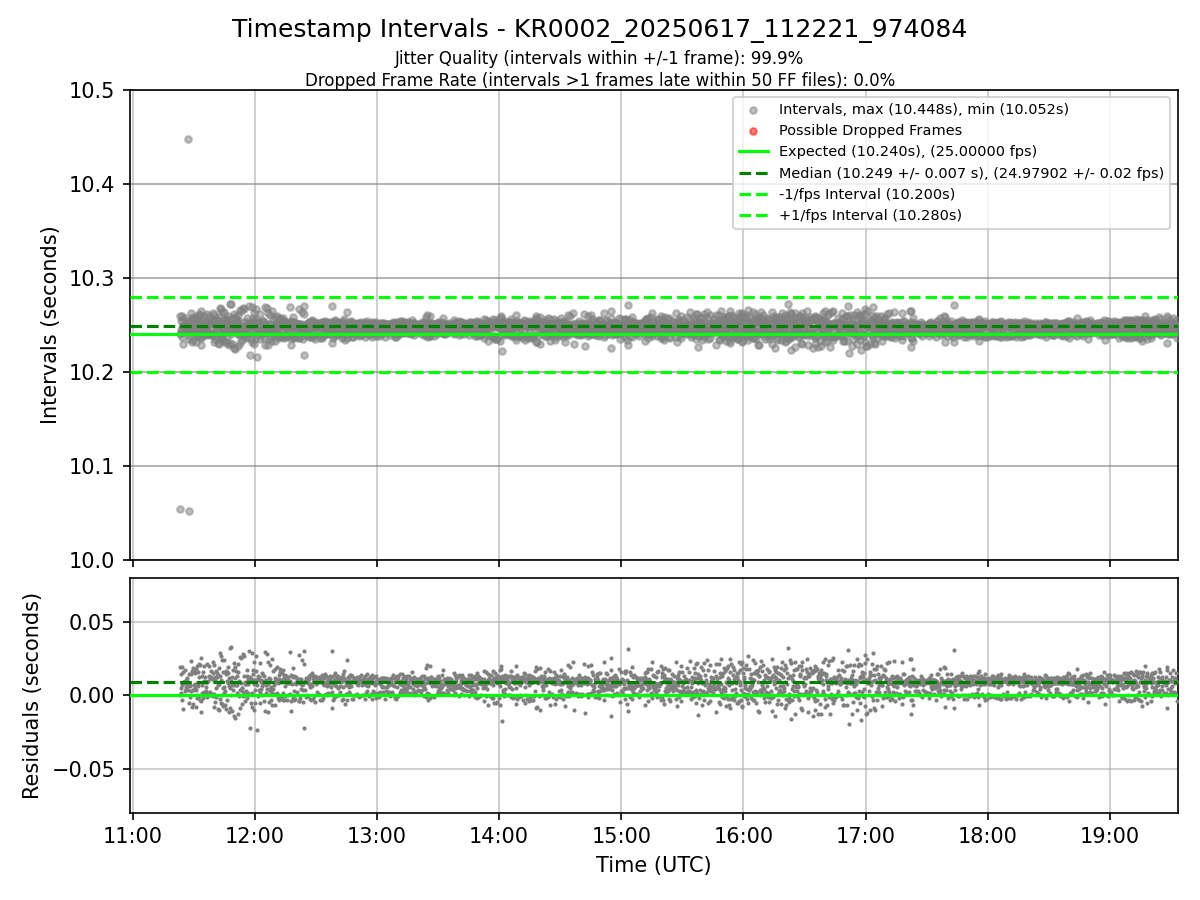Screen dimensions: 1200x900
Task: Click the y-axis label 'Intervals (seconds)'
Action: [x=50, y=325]
